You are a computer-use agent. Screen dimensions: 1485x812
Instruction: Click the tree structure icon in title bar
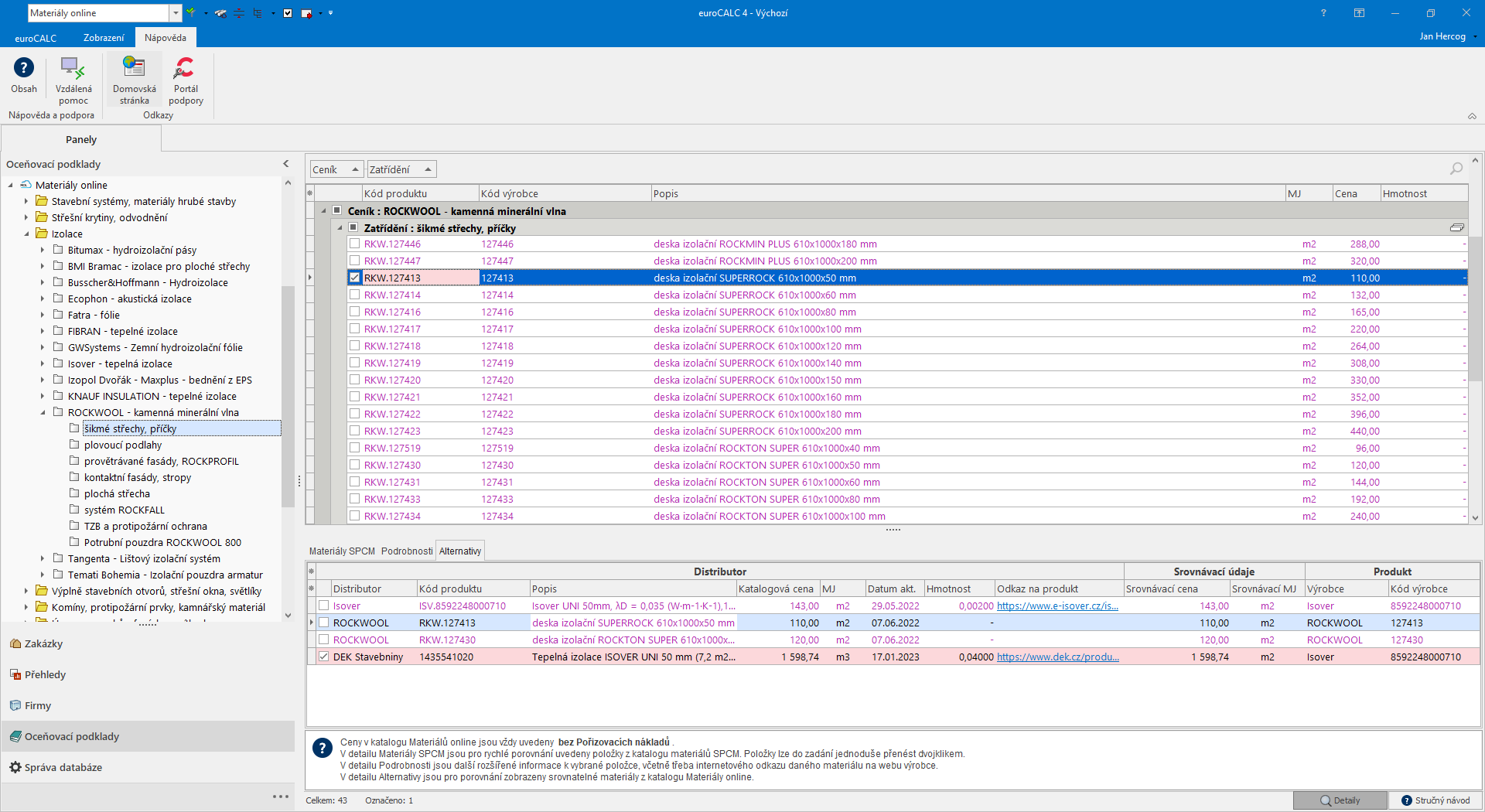[x=257, y=13]
